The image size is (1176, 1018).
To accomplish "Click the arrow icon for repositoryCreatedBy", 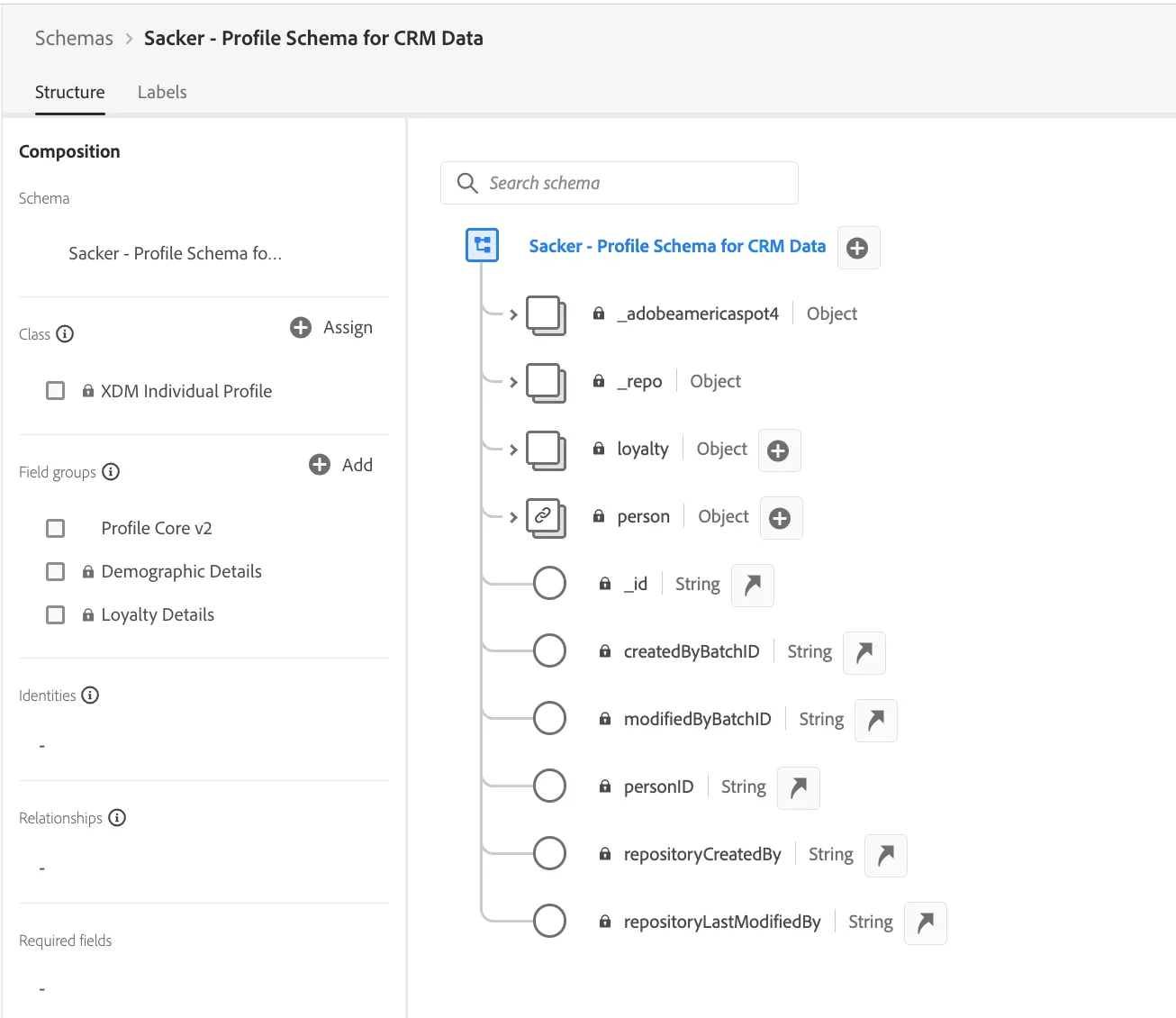I will click(886, 856).
